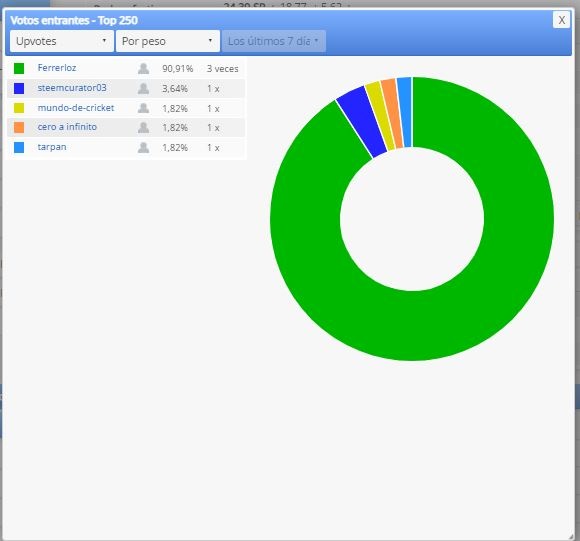
Task: Click the user avatar icon beside mundo-de-cricket
Action: 144,108
